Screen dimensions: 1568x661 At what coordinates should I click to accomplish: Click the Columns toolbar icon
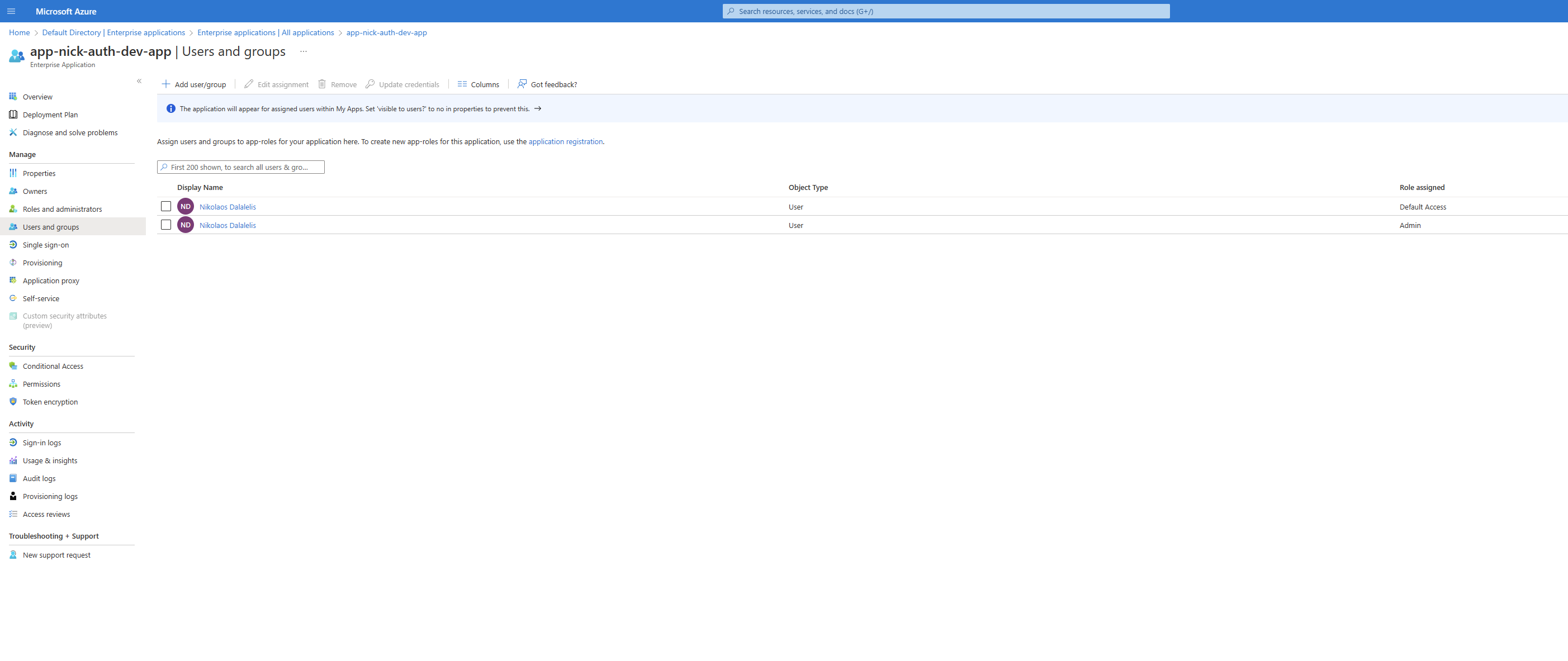click(462, 84)
